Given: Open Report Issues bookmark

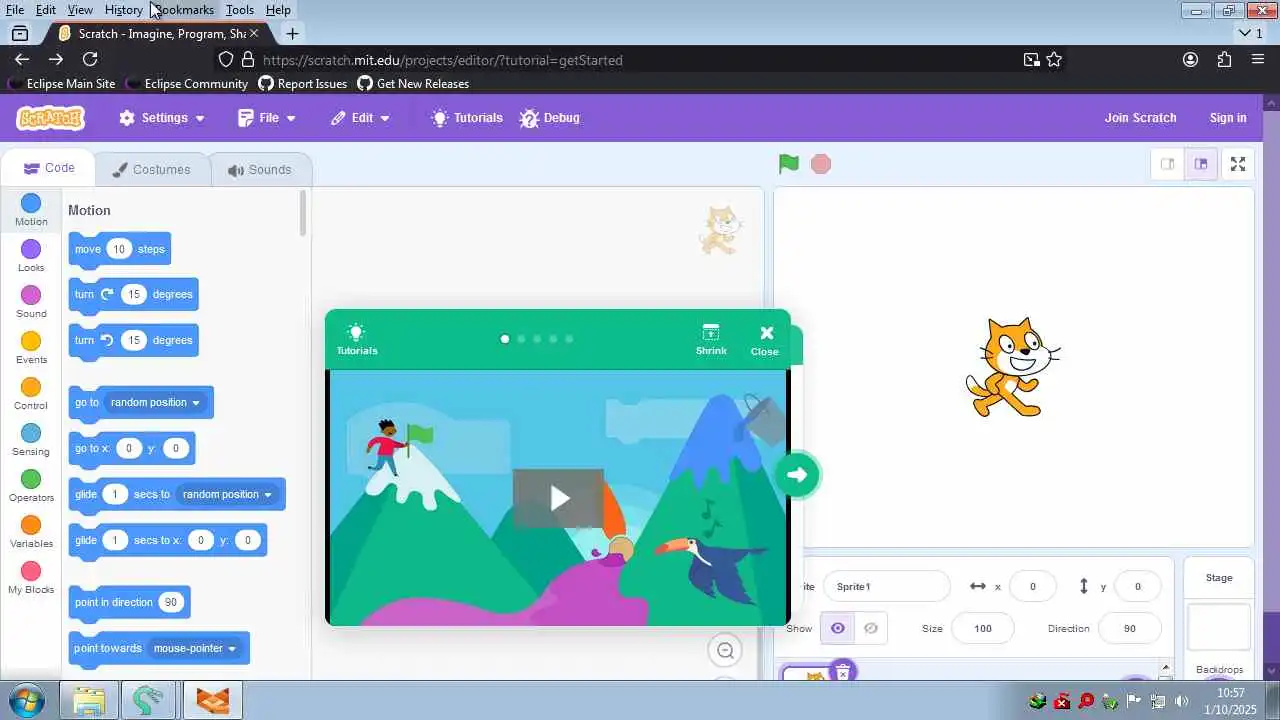Looking at the screenshot, I should [x=303, y=84].
